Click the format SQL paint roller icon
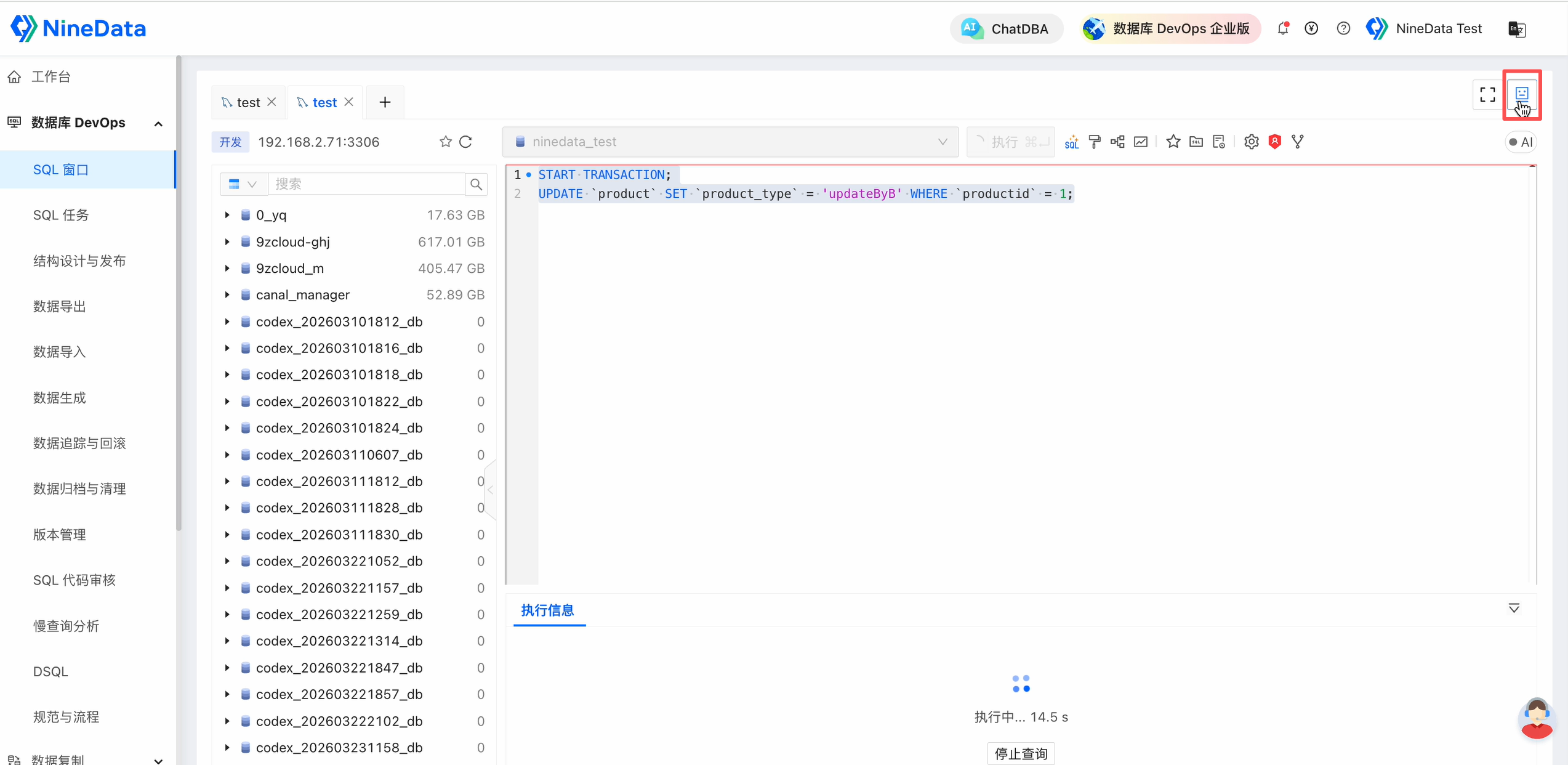1568x765 pixels. (1095, 142)
